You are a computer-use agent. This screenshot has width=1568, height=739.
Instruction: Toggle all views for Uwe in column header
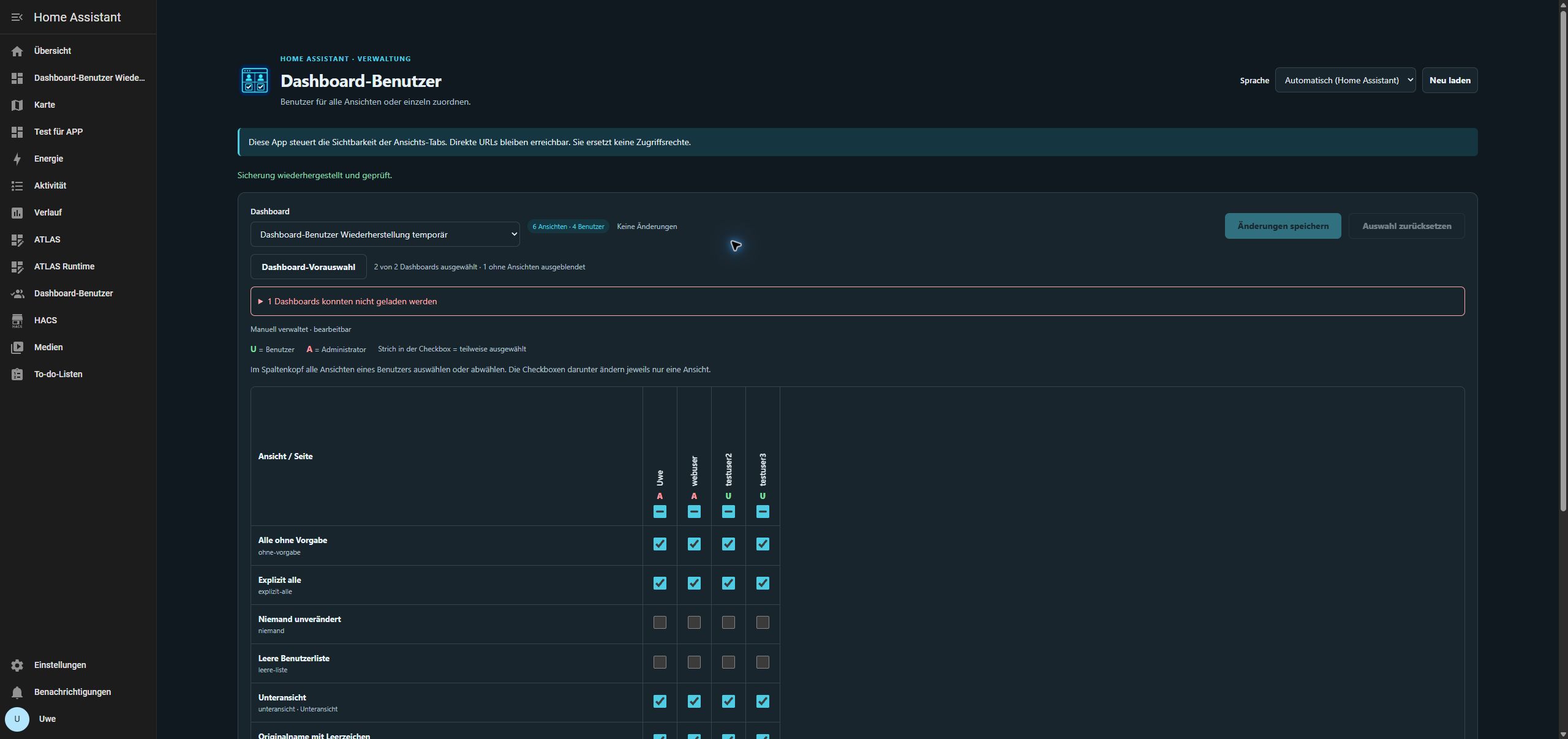[x=660, y=511]
